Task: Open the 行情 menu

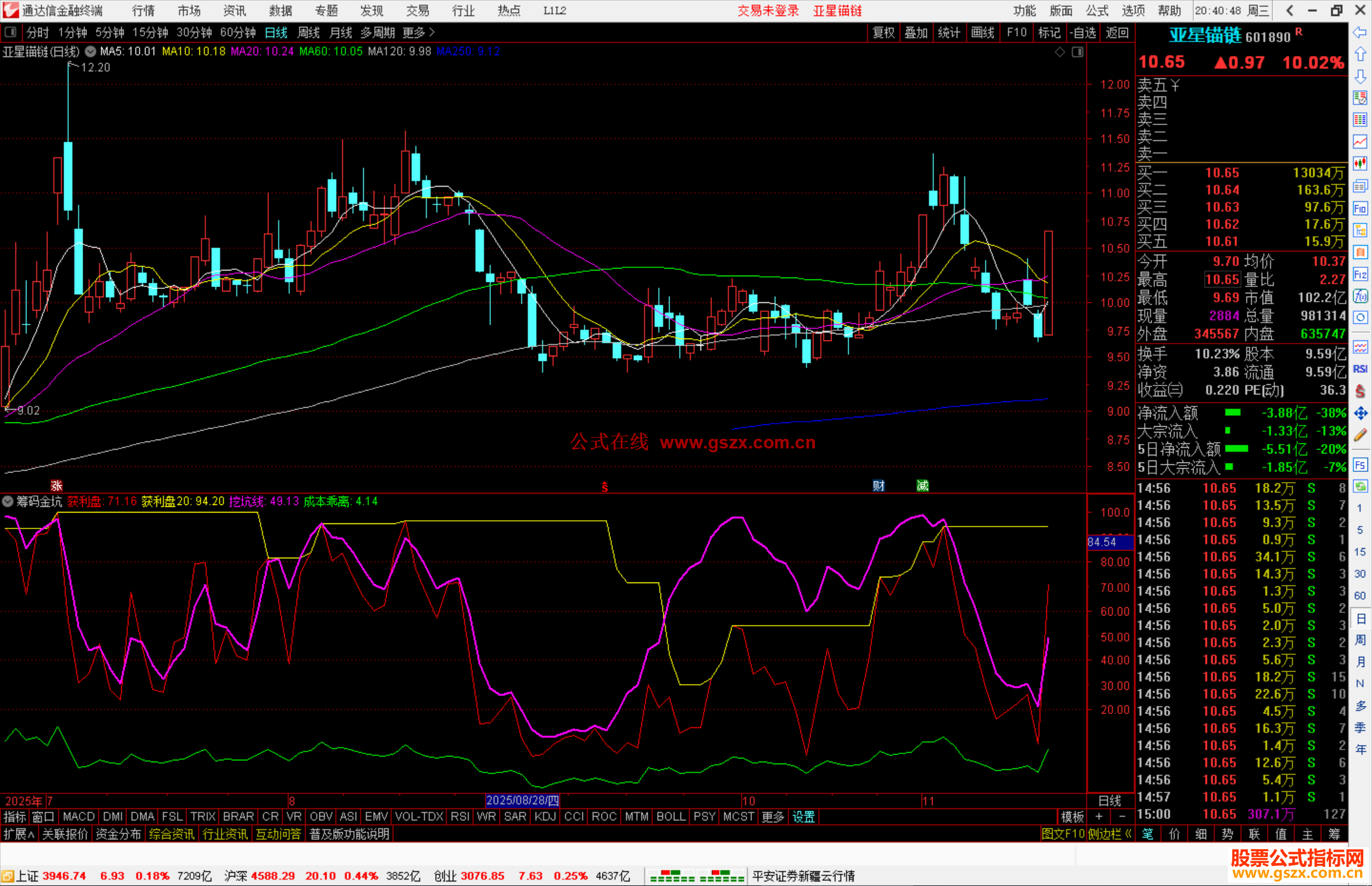Action: coord(144,11)
